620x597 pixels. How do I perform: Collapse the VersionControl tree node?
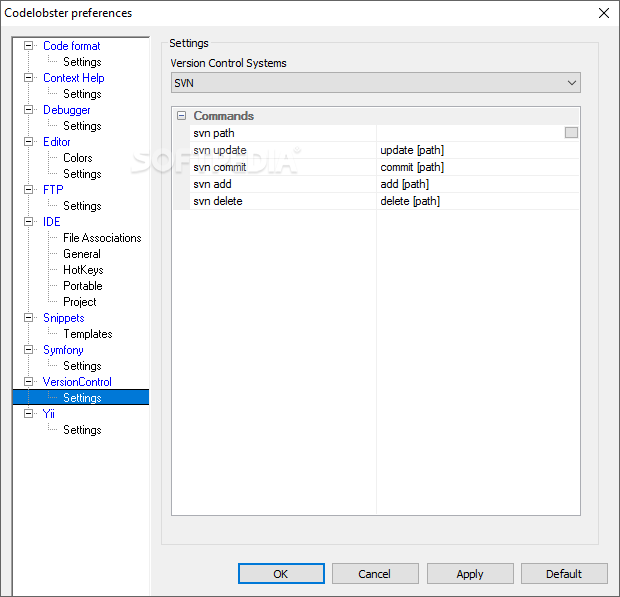pyautogui.click(x=28, y=382)
